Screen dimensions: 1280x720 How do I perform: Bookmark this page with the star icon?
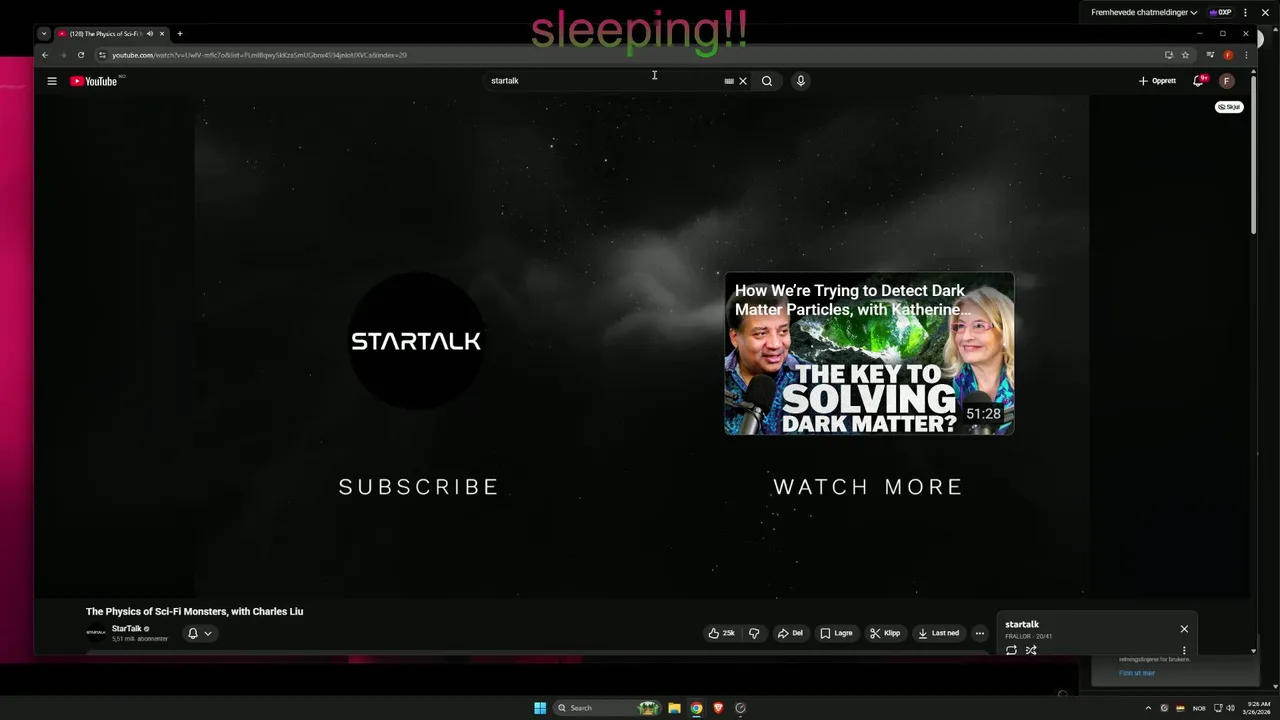click(1185, 55)
